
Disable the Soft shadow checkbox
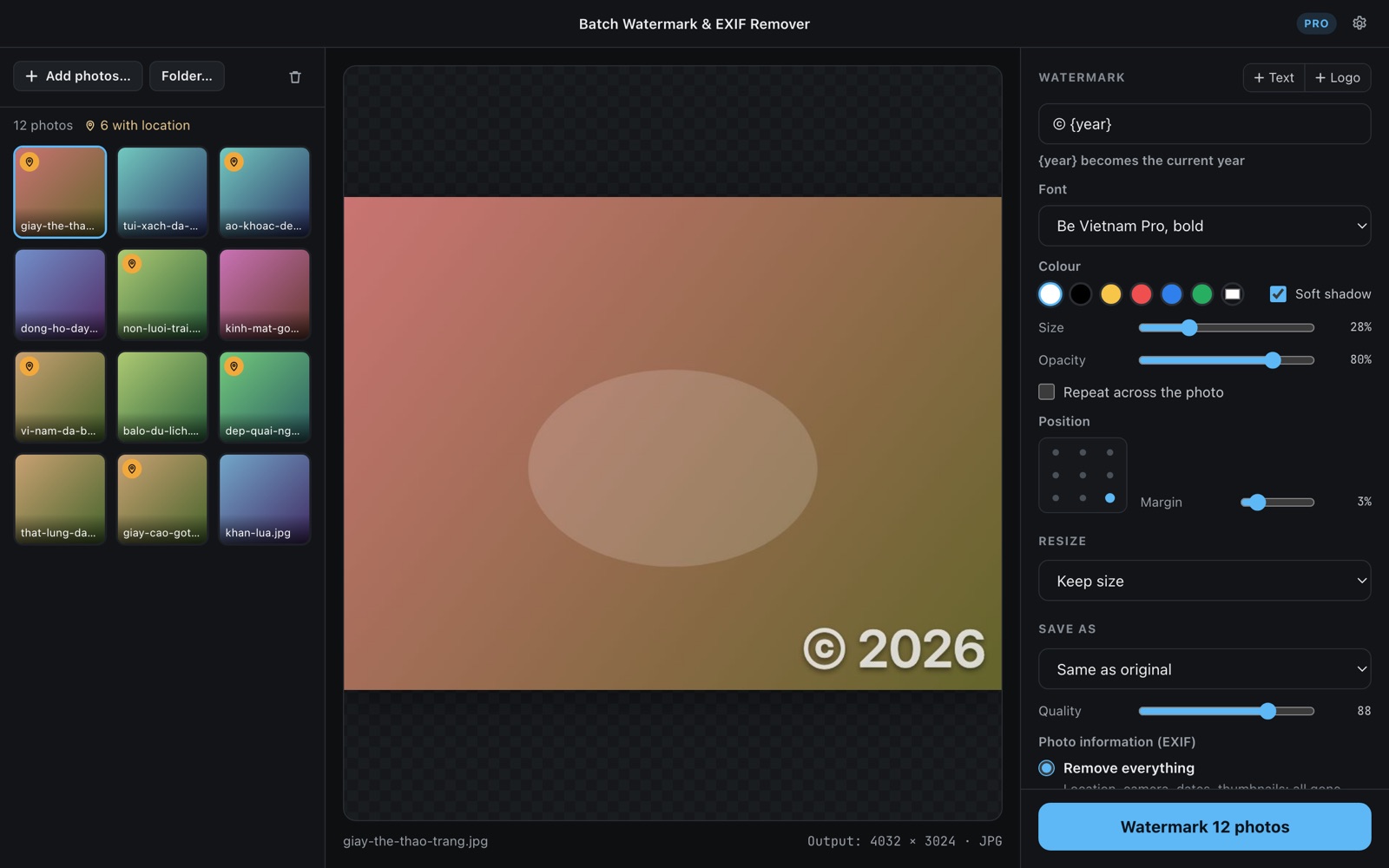[1278, 293]
